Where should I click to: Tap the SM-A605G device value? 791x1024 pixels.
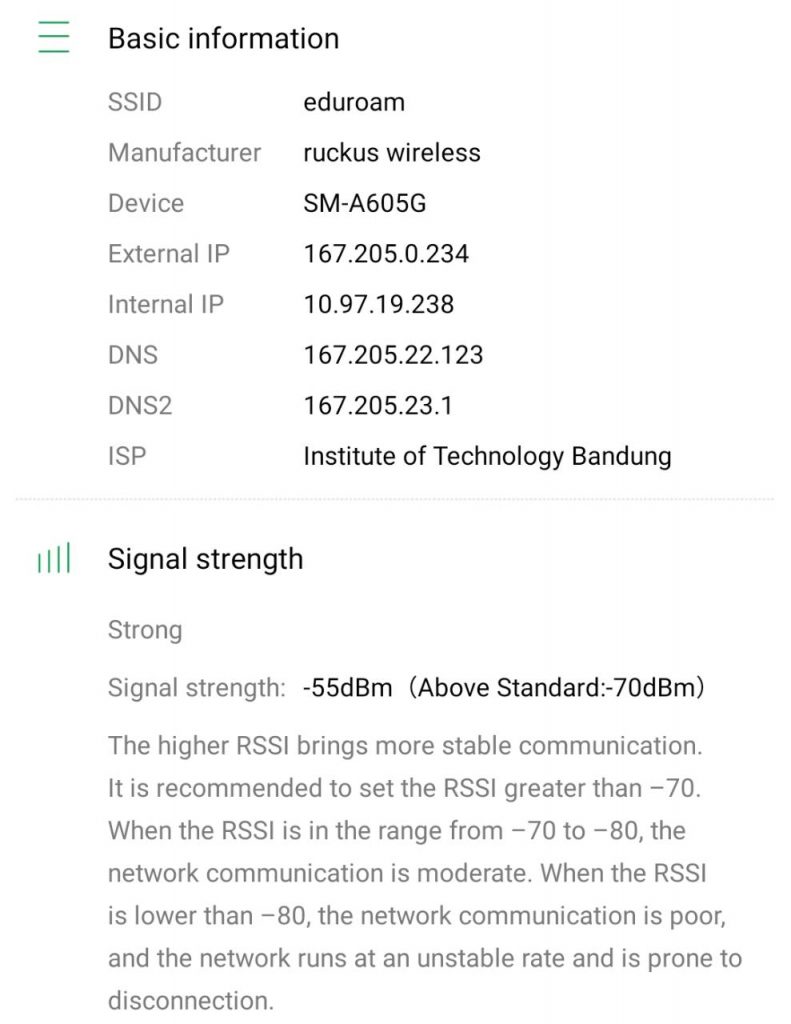(x=365, y=203)
